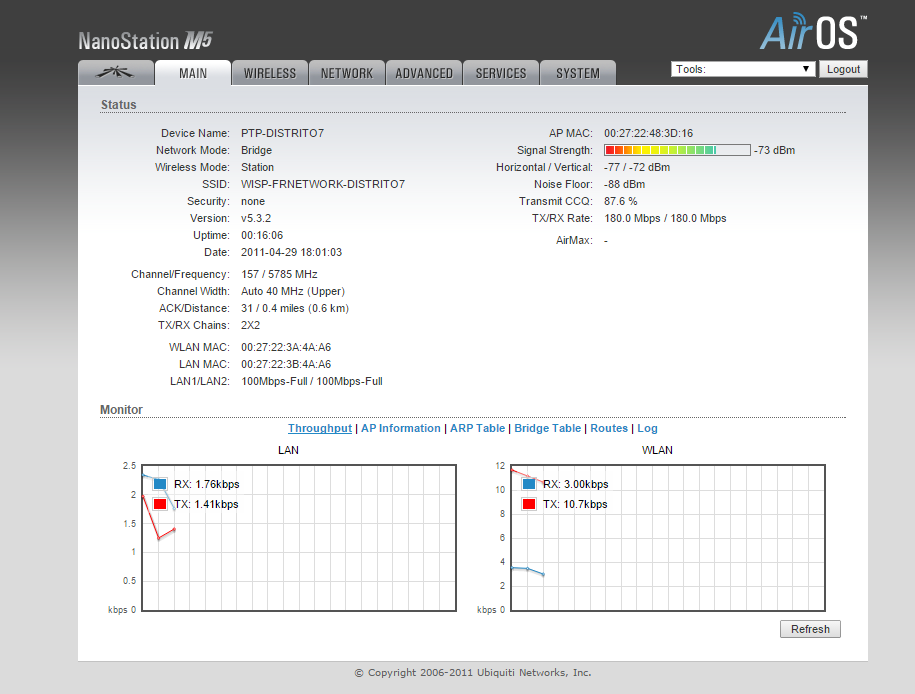
Task: Click Wireless Mode value Station
Action: click(x=257, y=167)
